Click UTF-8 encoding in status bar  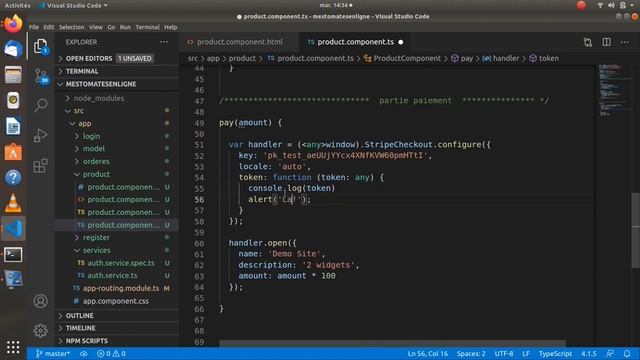pos(504,354)
